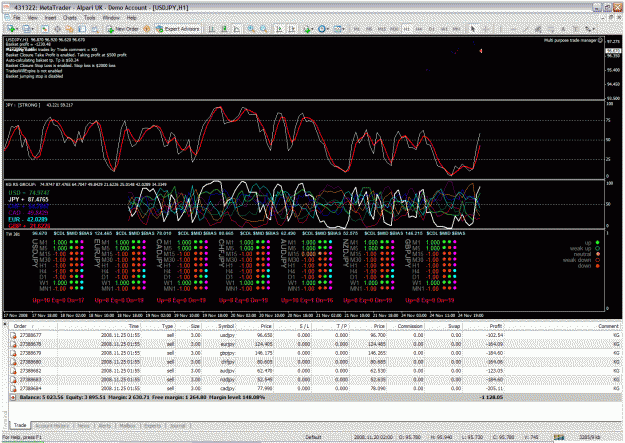Close the Terminal panel with X

click(x=5, y=325)
